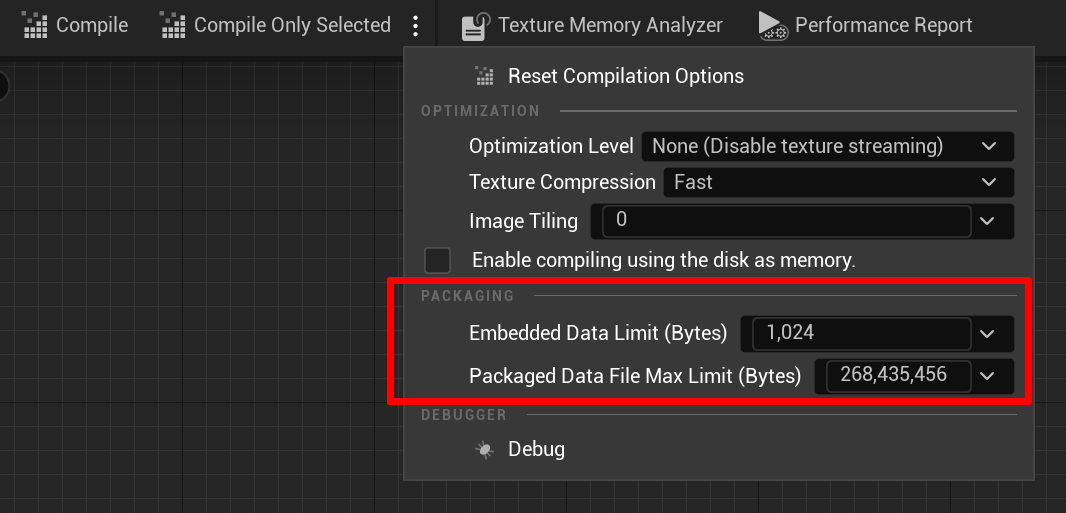Expand the Image Tiling chevron arrow
This screenshot has height=513, width=1066.
pos(987,221)
